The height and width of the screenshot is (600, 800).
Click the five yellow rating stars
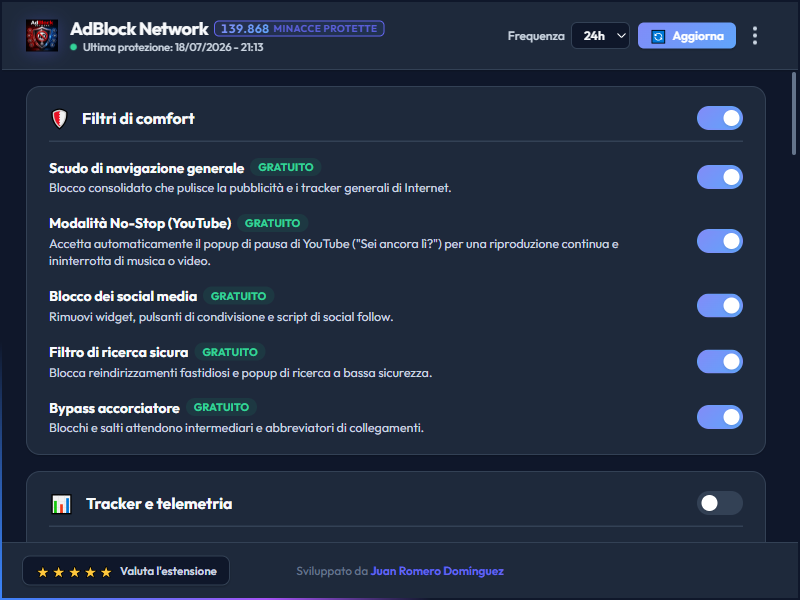coord(74,572)
